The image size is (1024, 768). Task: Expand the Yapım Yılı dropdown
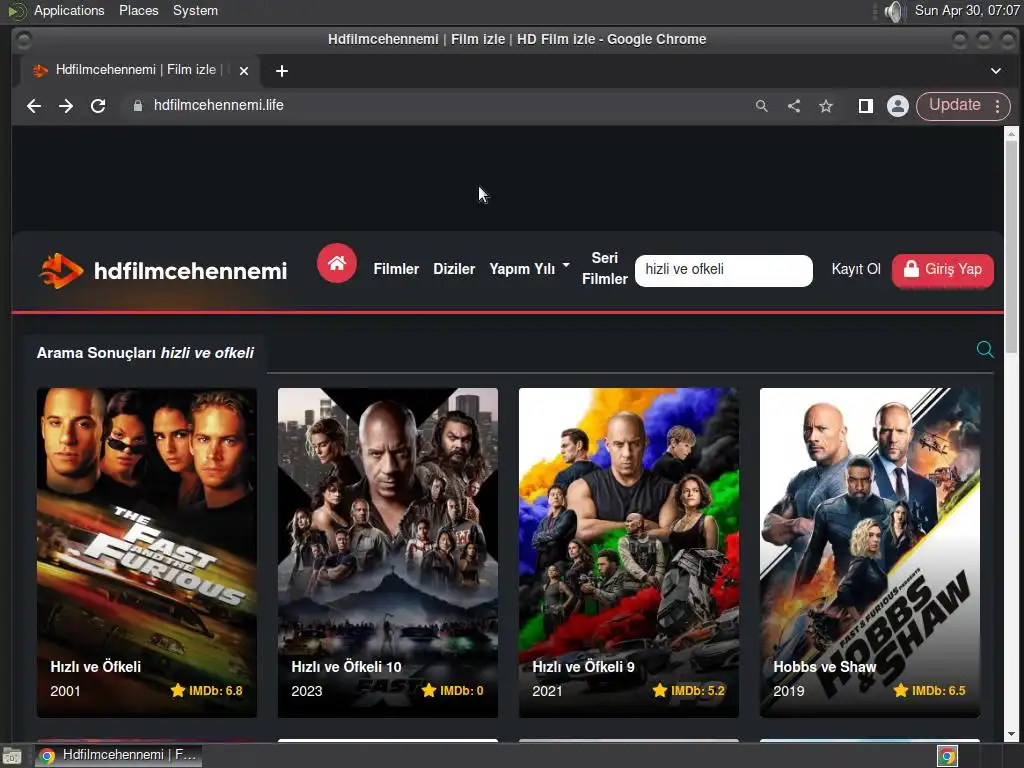pos(530,268)
